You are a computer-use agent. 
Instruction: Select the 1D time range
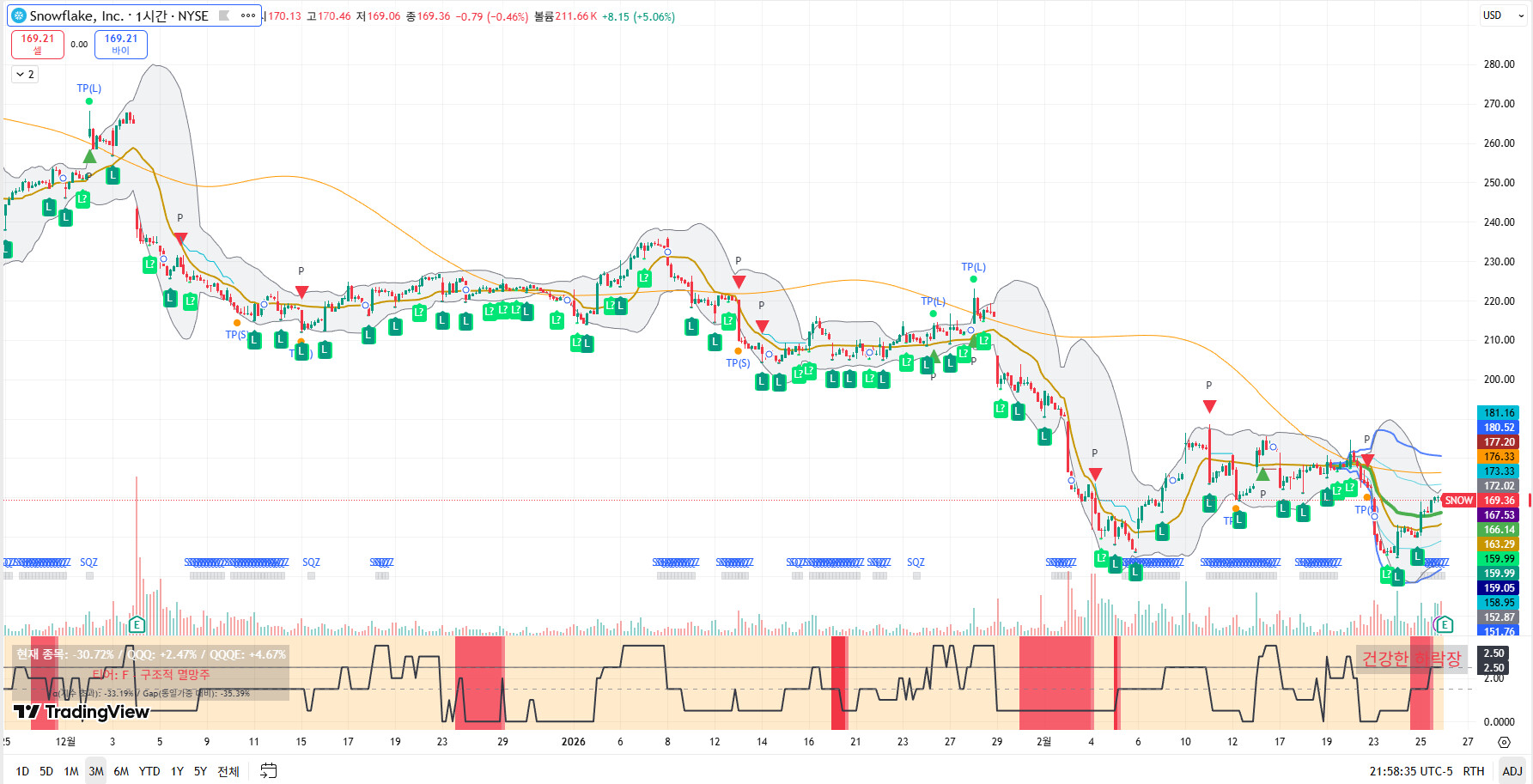(22, 771)
